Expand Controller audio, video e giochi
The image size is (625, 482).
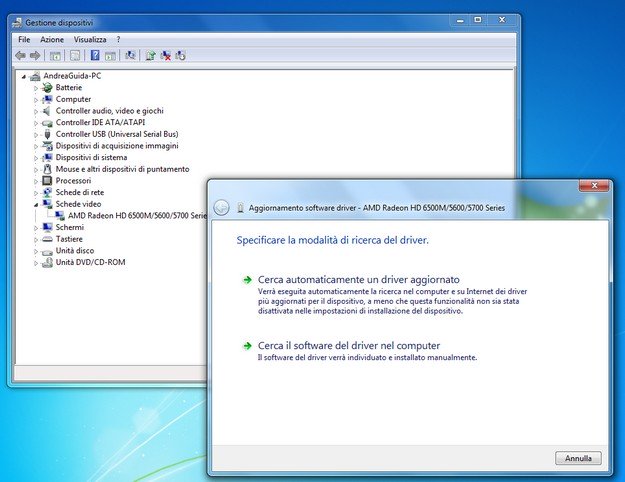(36, 111)
